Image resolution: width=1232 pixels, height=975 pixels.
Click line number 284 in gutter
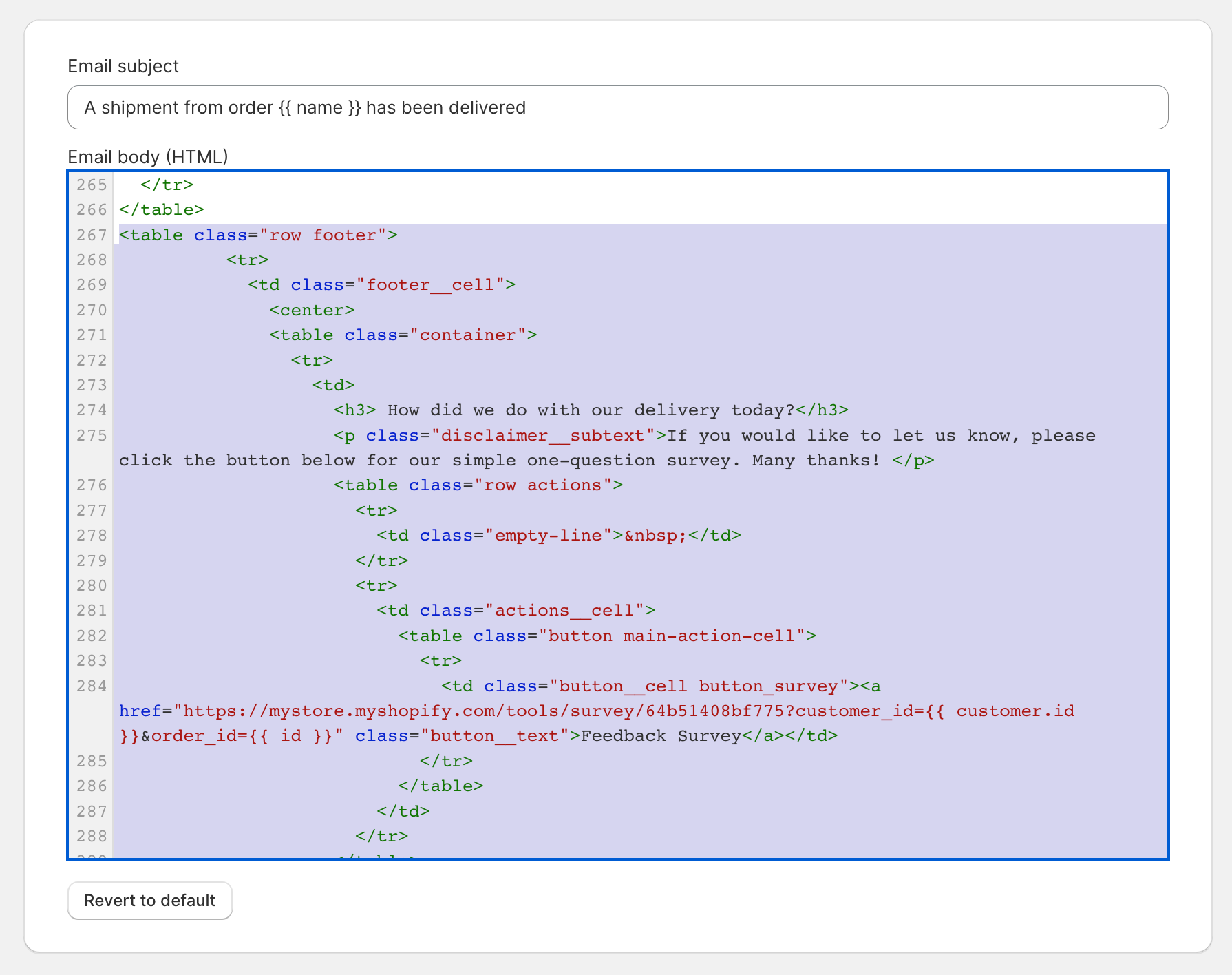point(92,686)
